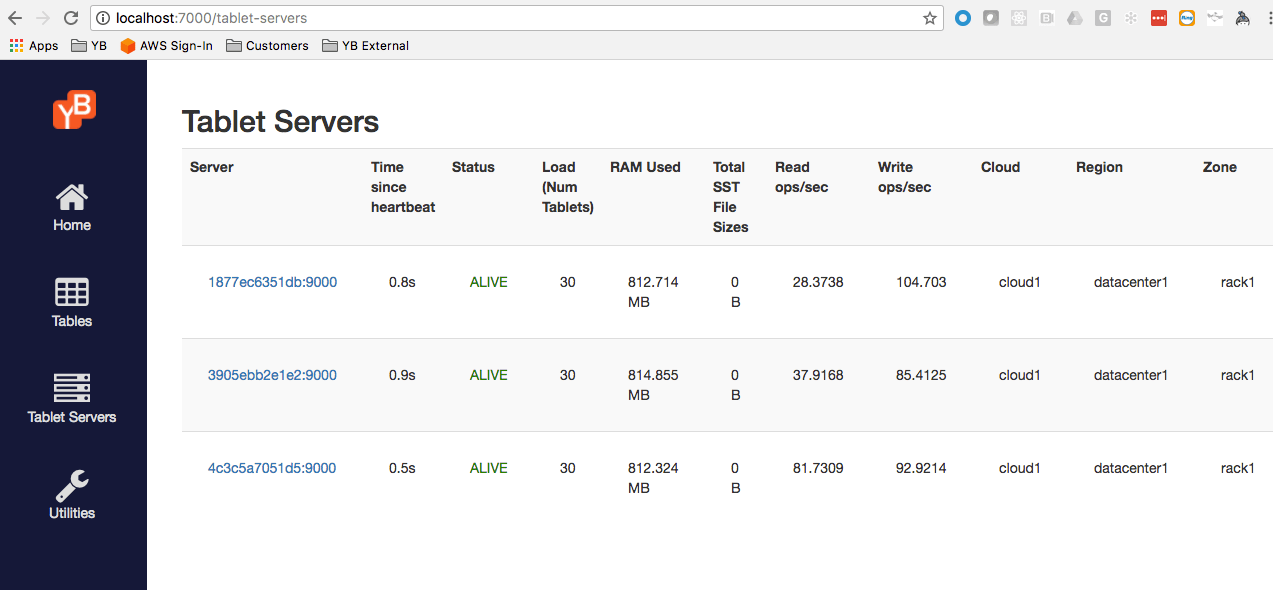Open the Home page from the sidebar
Viewport: 1273px width, 590px height.
tap(71, 207)
